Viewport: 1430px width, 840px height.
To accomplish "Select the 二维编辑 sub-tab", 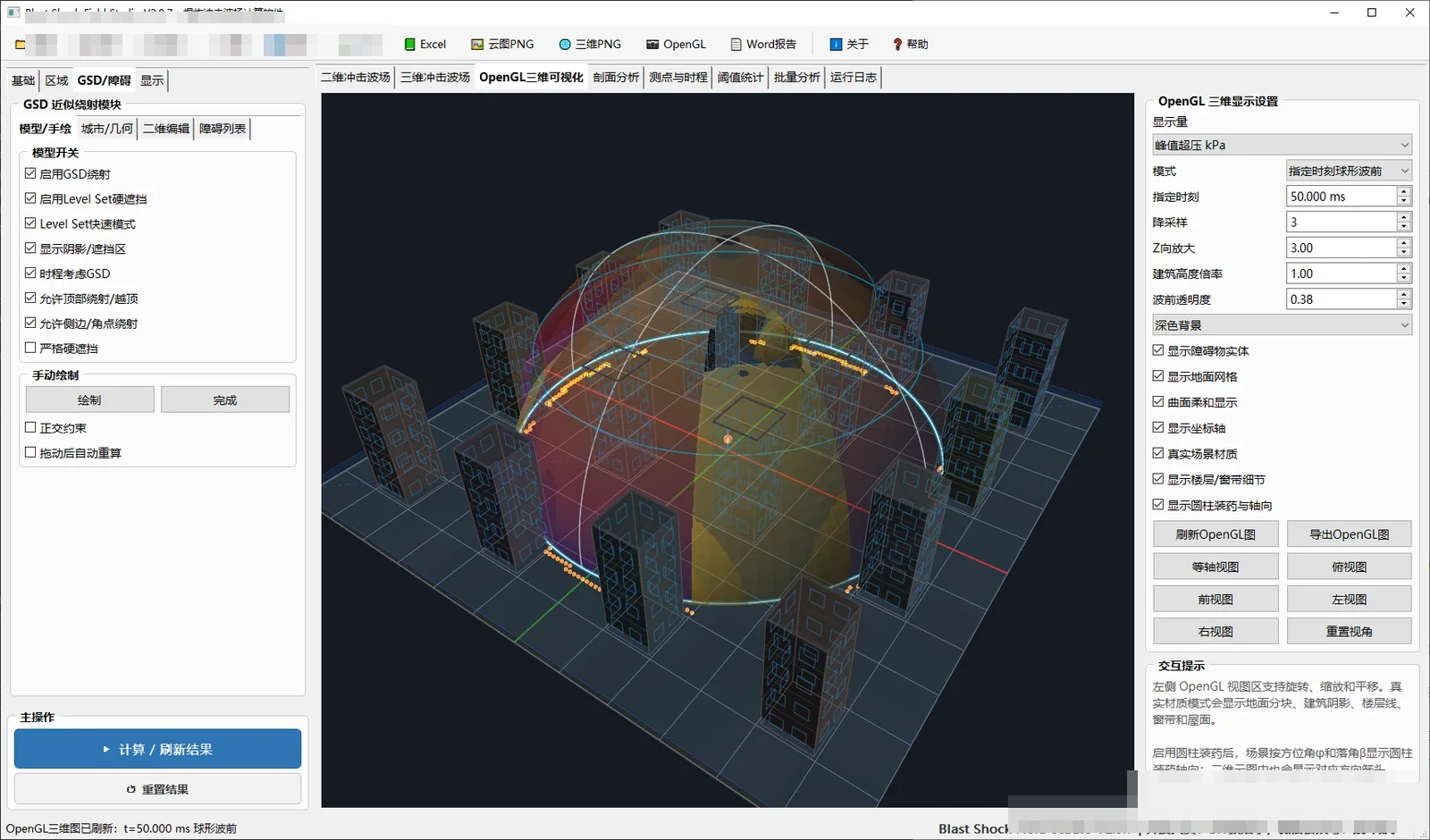I will click(x=166, y=129).
